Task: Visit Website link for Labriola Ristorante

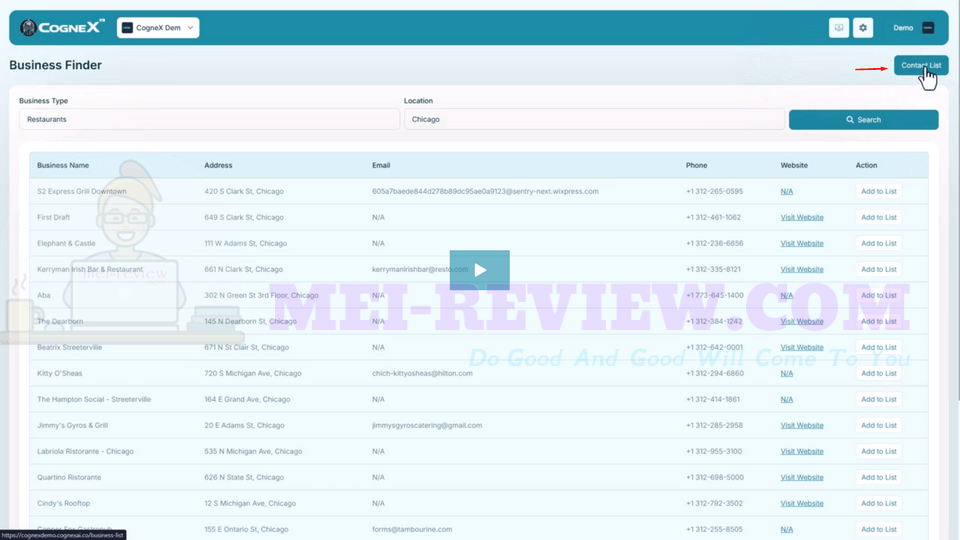Action: tap(801, 451)
